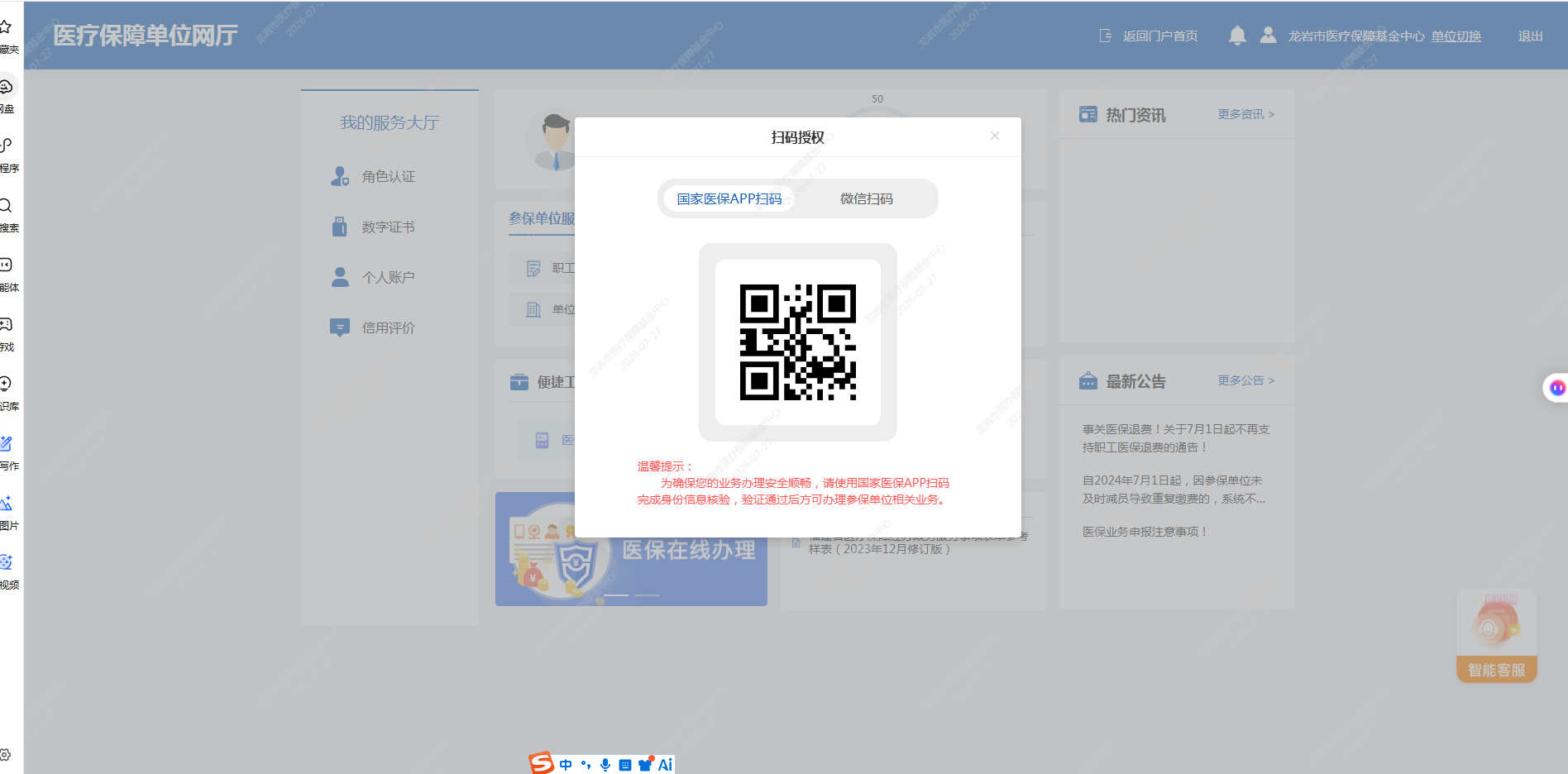
Task: Open the knowledge base icon in the browser sidebar
Action: pyautogui.click(x=7, y=385)
